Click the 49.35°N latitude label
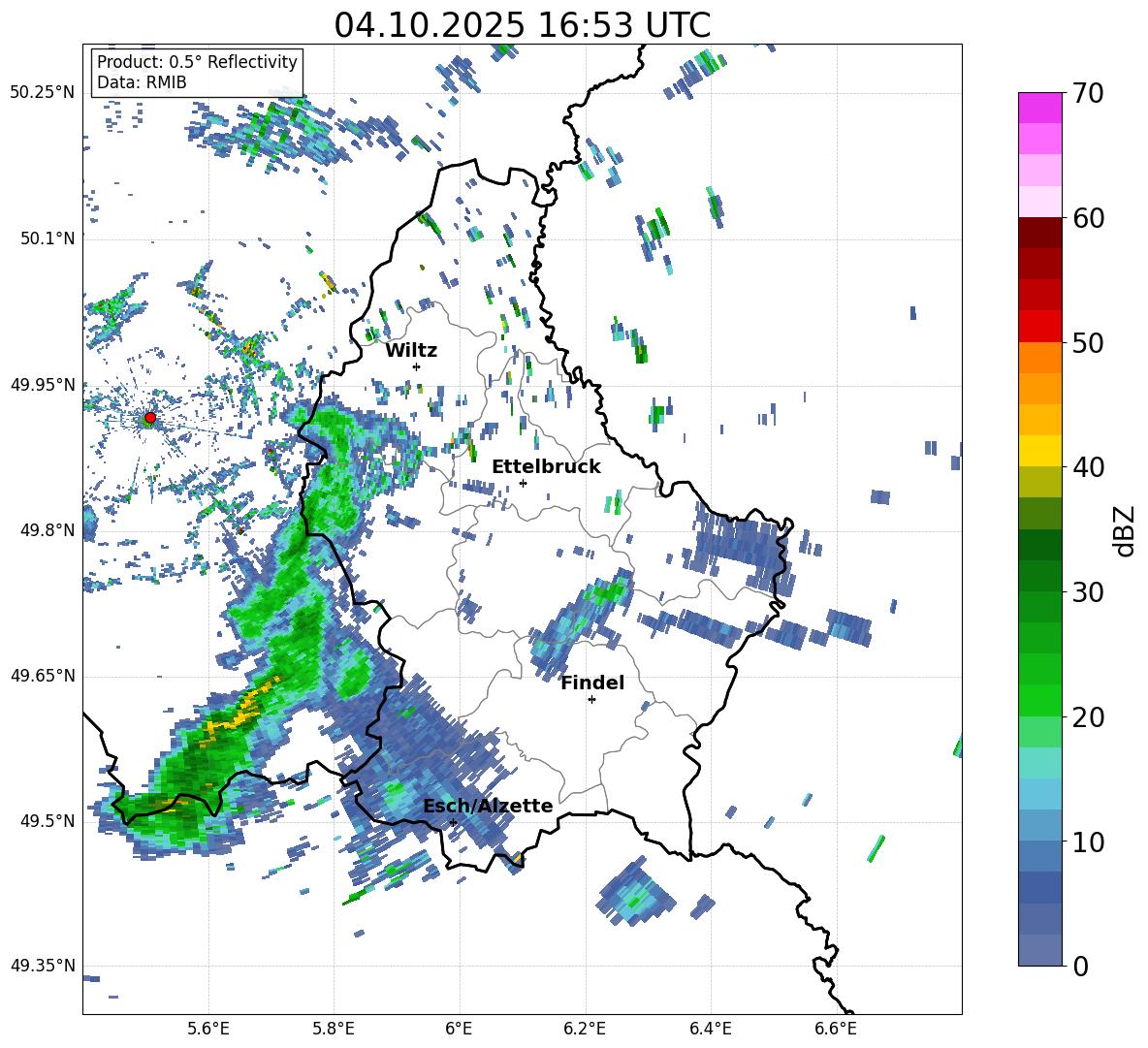Screen dimensions: 1148x1048 43,966
